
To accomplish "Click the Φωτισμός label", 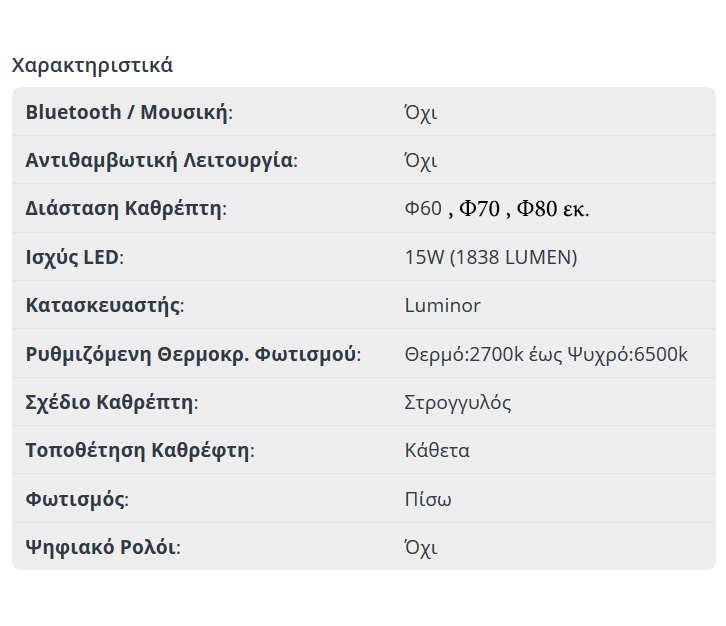I will tap(75, 499).
